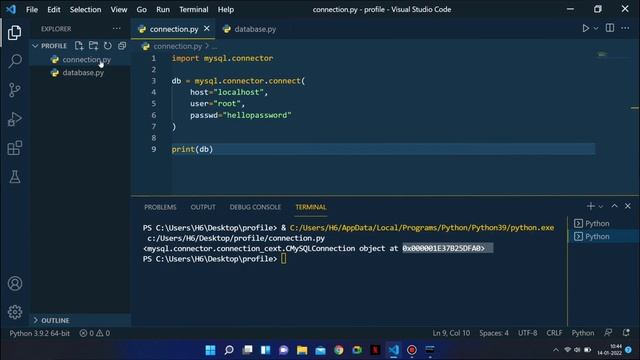Open the Source Control view
The image size is (640, 360).
point(15,90)
